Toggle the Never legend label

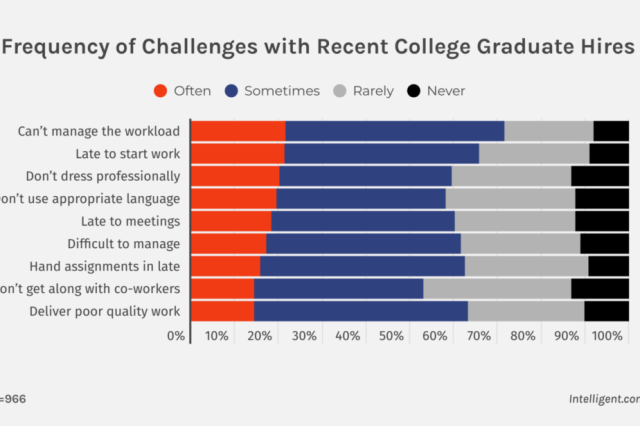pos(445,91)
